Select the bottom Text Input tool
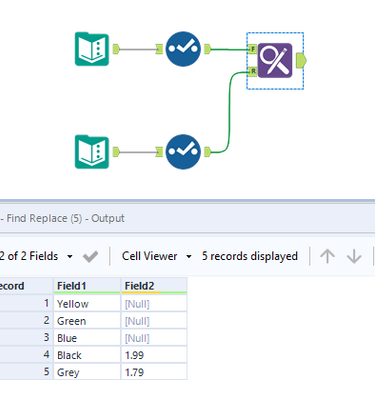 click(x=92, y=152)
